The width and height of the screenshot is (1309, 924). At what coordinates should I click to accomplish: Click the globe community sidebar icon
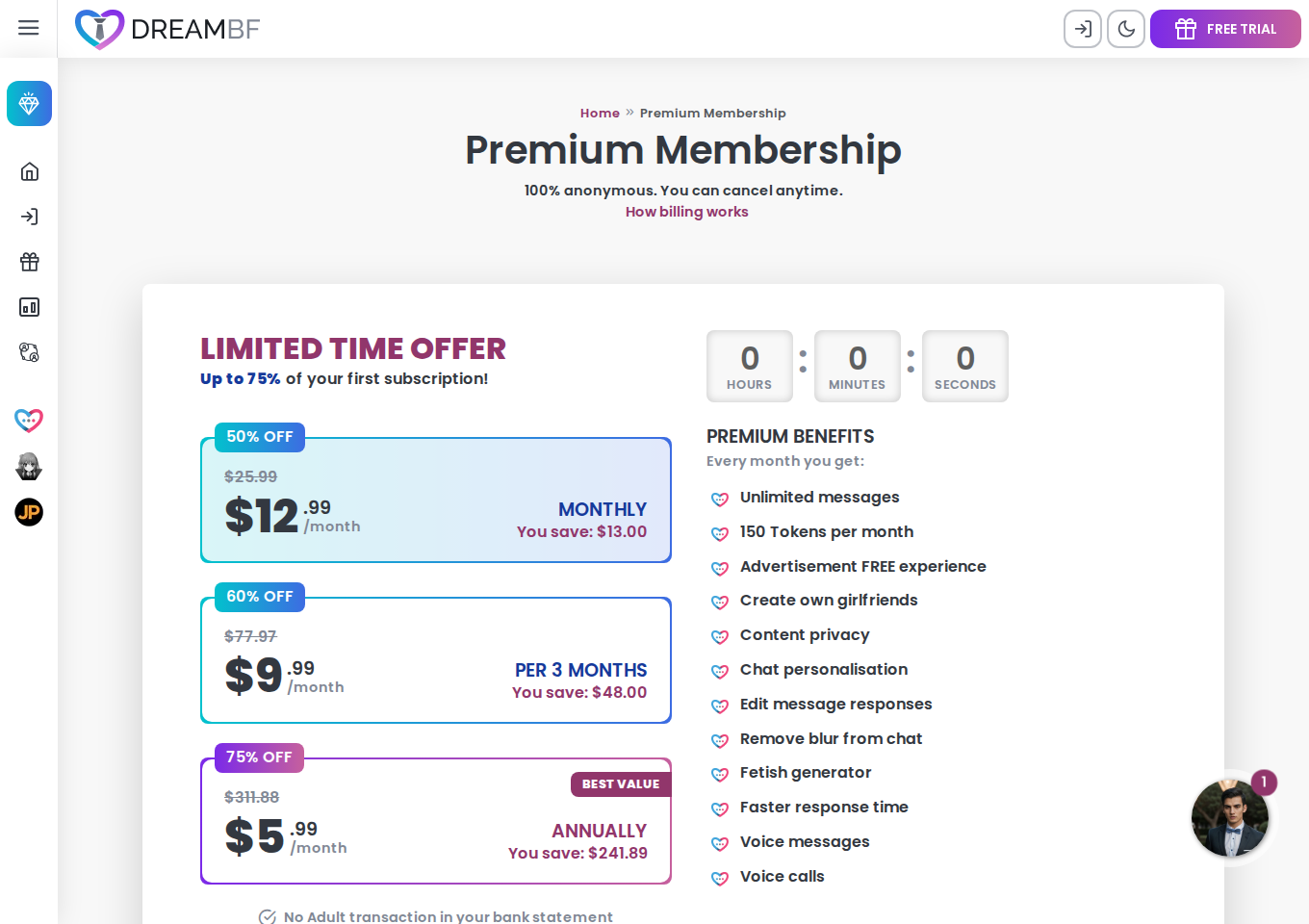click(30, 352)
